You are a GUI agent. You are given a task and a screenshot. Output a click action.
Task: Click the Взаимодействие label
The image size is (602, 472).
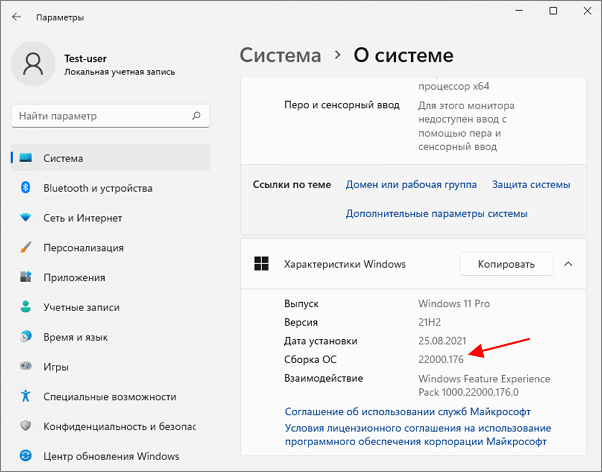pyautogui.click(x=323, y=378)
